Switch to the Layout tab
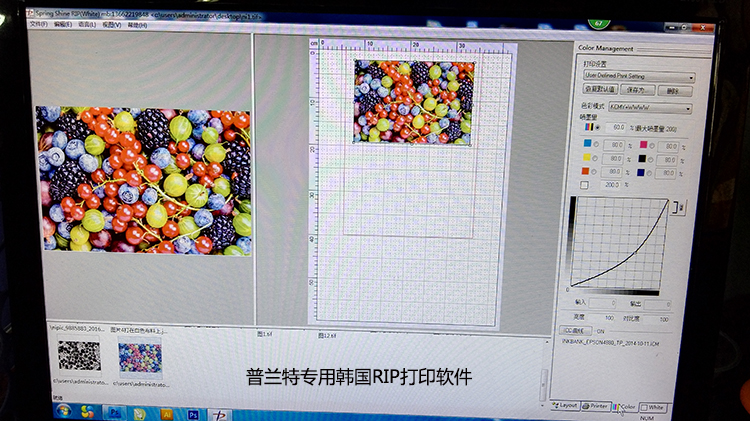The height and width of the screenshot is (421, 750). click(565, 405)
